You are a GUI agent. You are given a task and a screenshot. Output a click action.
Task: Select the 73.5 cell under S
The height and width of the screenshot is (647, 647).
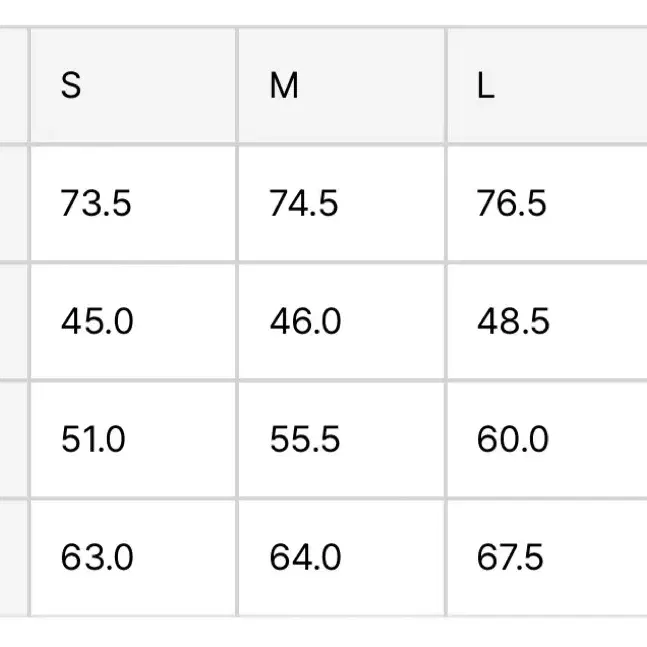pyautogui.click(x=133, y=203)
